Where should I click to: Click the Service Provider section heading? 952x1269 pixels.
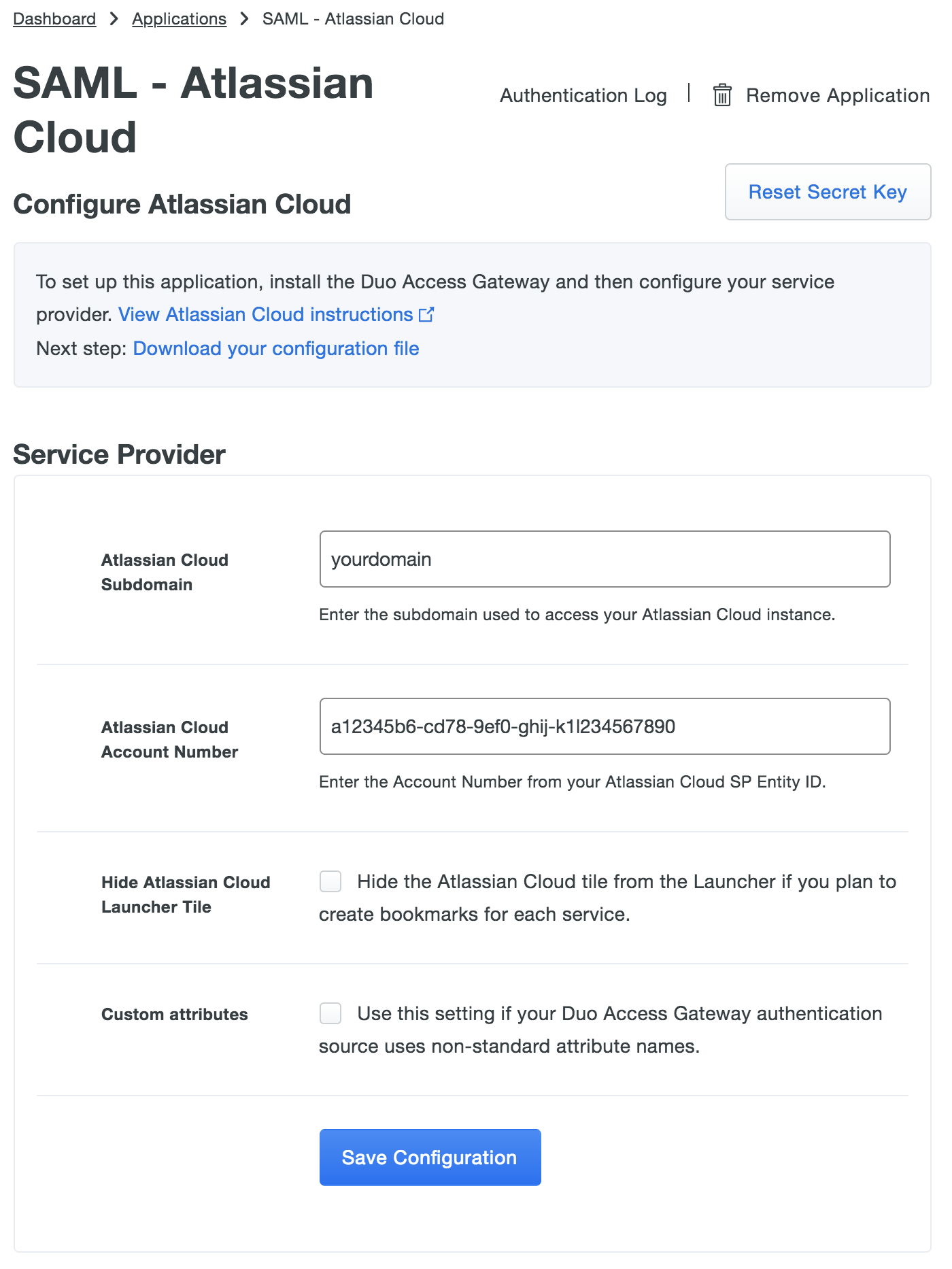point(120,454)
